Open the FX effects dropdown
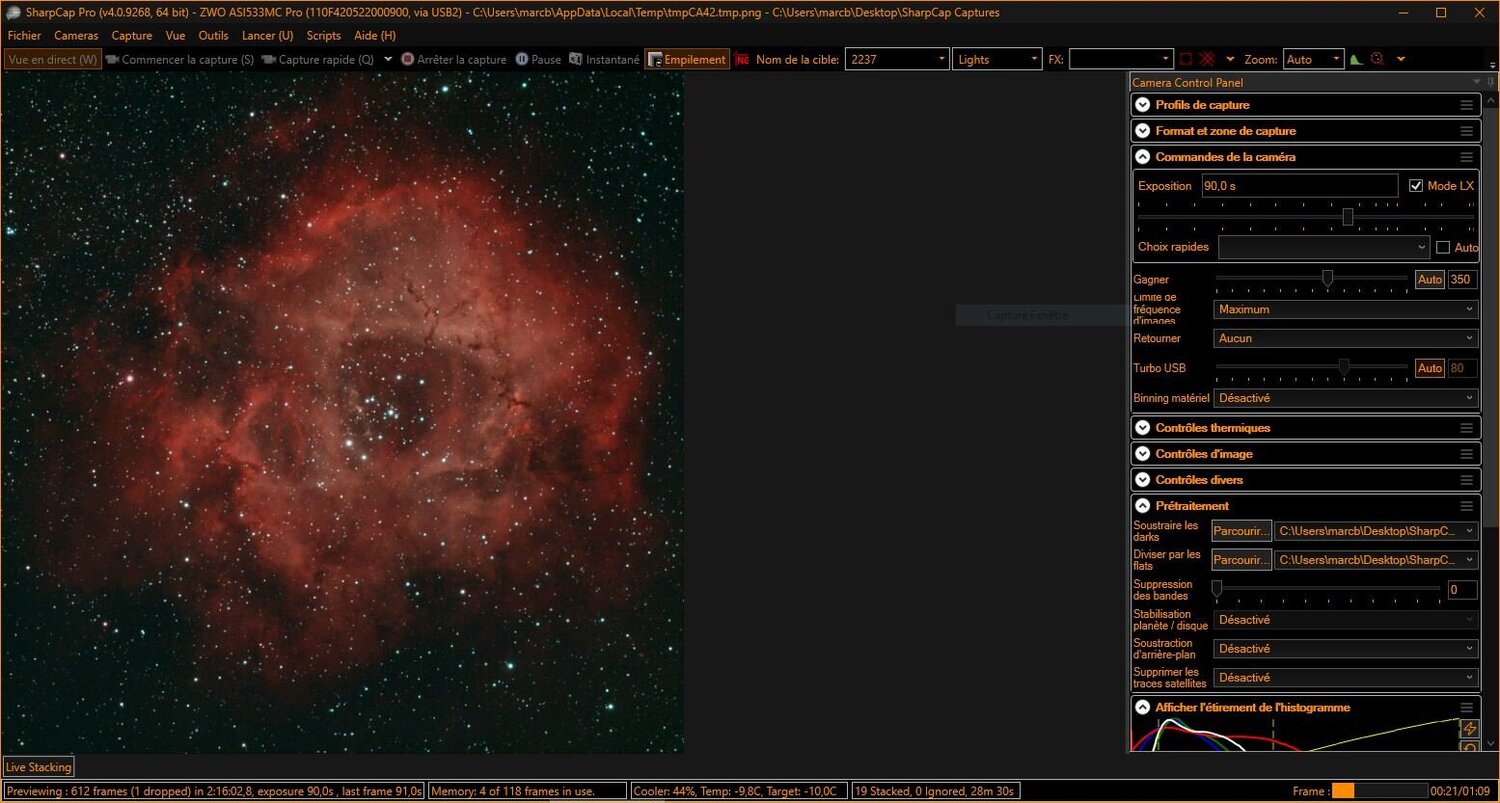The width and height of the screenshot is (1500, 803). pos(1120,60)
